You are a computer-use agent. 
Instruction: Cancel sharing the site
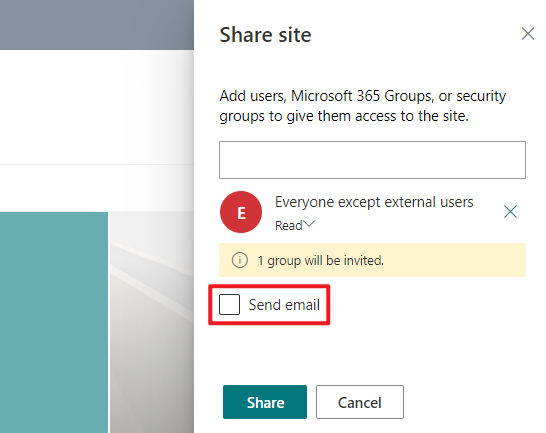(x=360, y=402)
